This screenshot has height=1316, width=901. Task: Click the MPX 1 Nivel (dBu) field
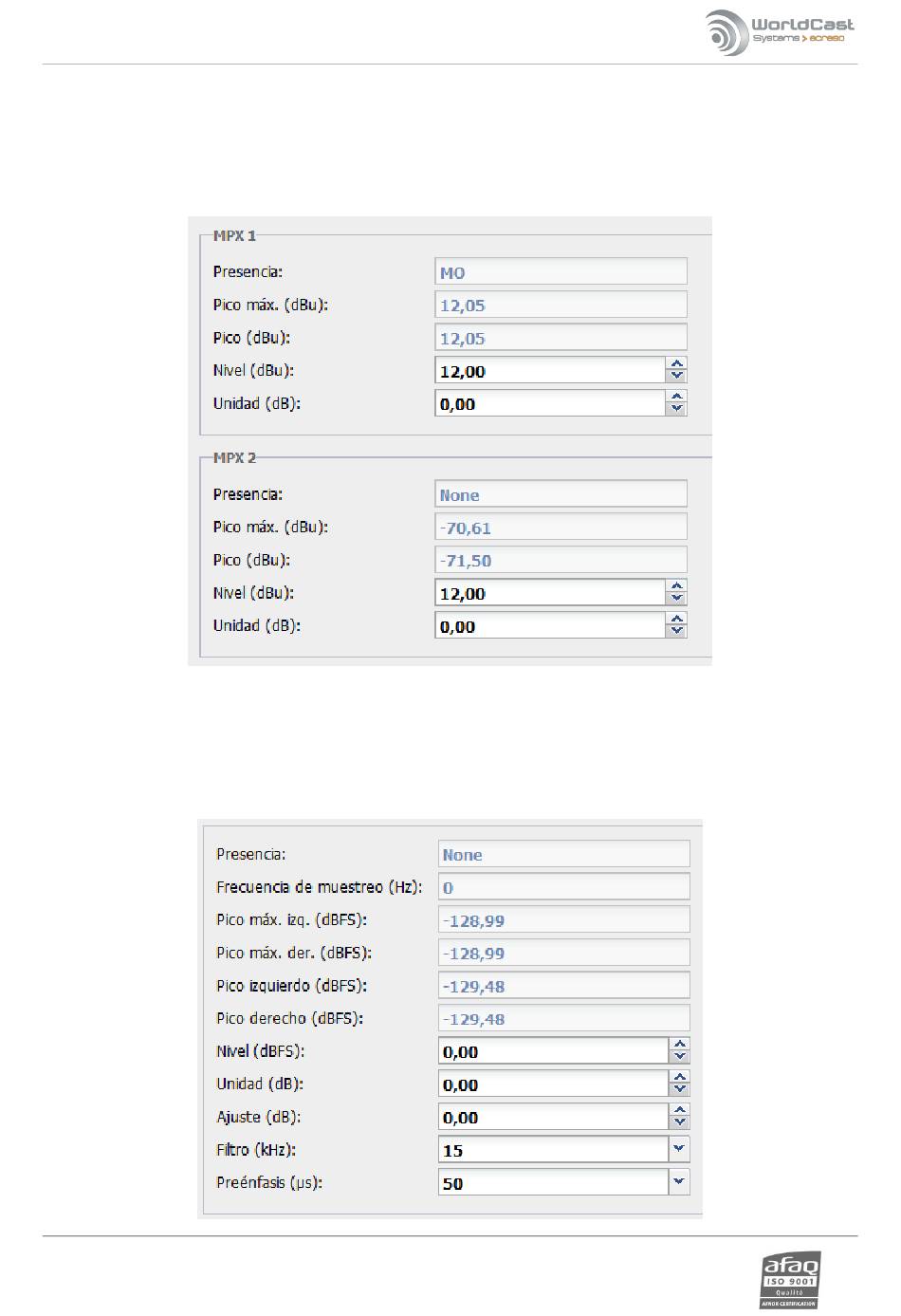(x=550, y=371)
